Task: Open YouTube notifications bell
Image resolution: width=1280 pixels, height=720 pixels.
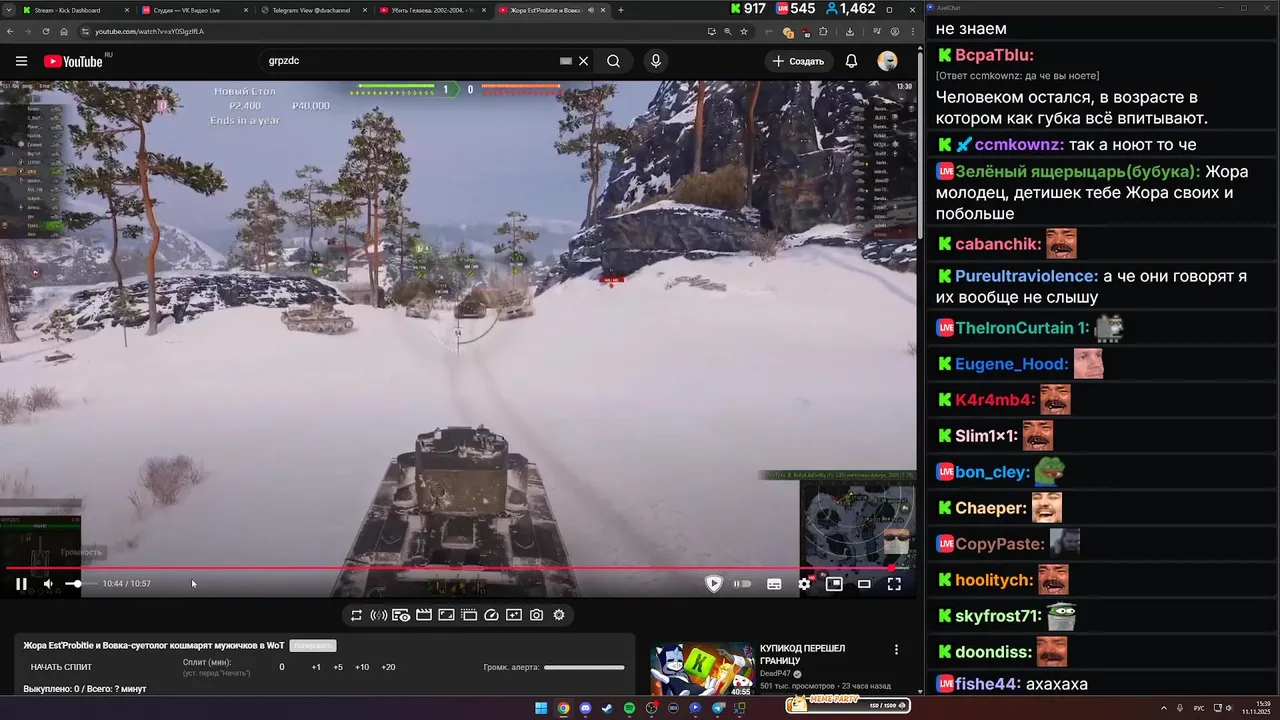Action: click(x=851, y=61)
